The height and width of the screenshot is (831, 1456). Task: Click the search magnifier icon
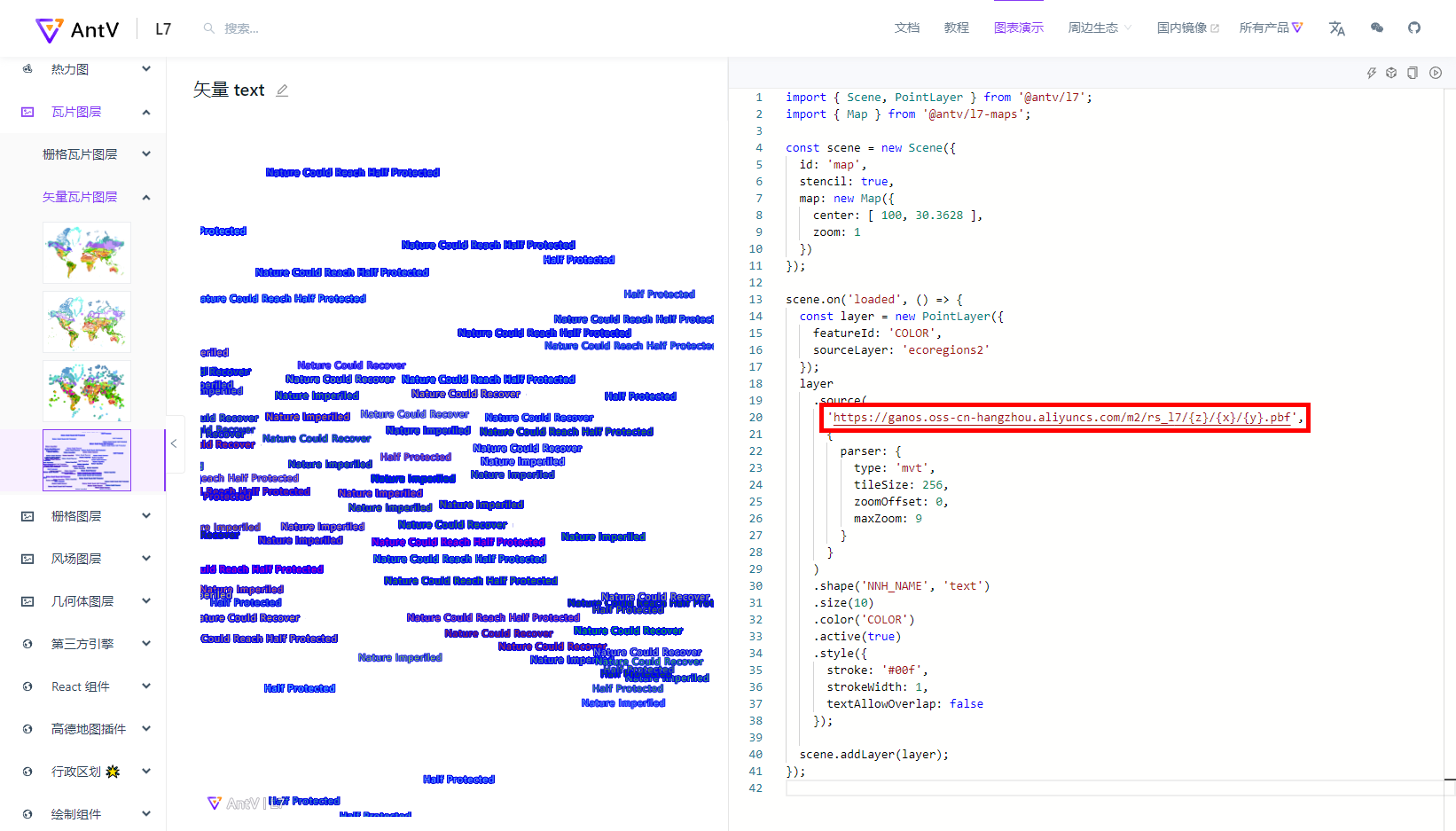point(209,28)
